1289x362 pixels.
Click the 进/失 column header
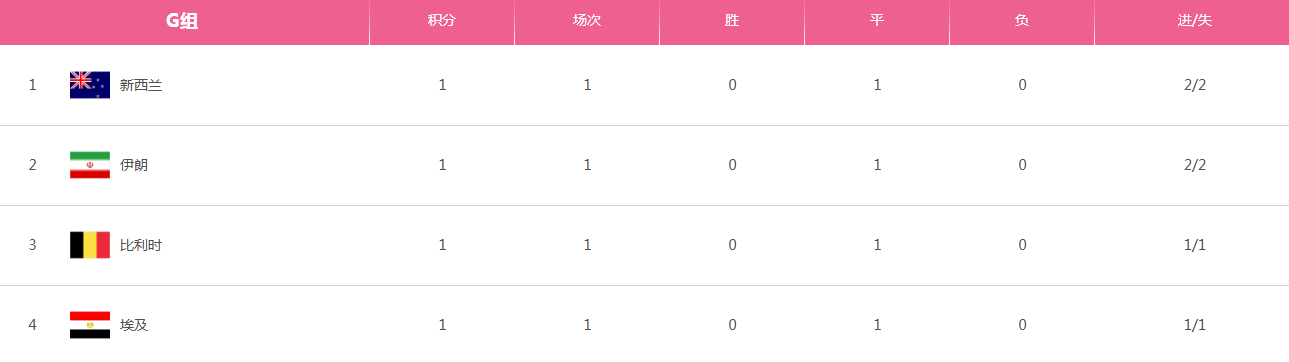point(1194,21)
